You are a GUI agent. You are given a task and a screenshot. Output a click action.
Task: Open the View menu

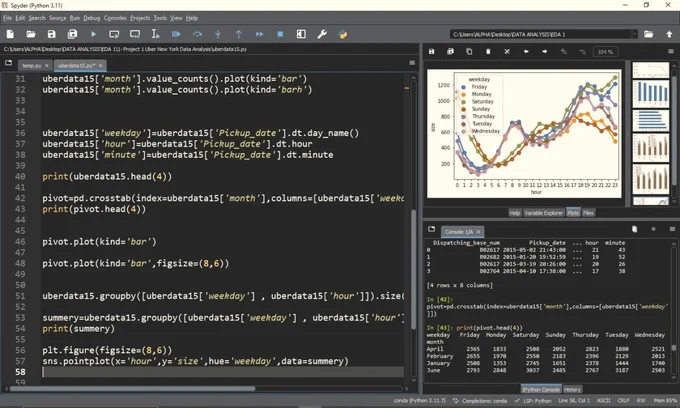click(176, 18)
